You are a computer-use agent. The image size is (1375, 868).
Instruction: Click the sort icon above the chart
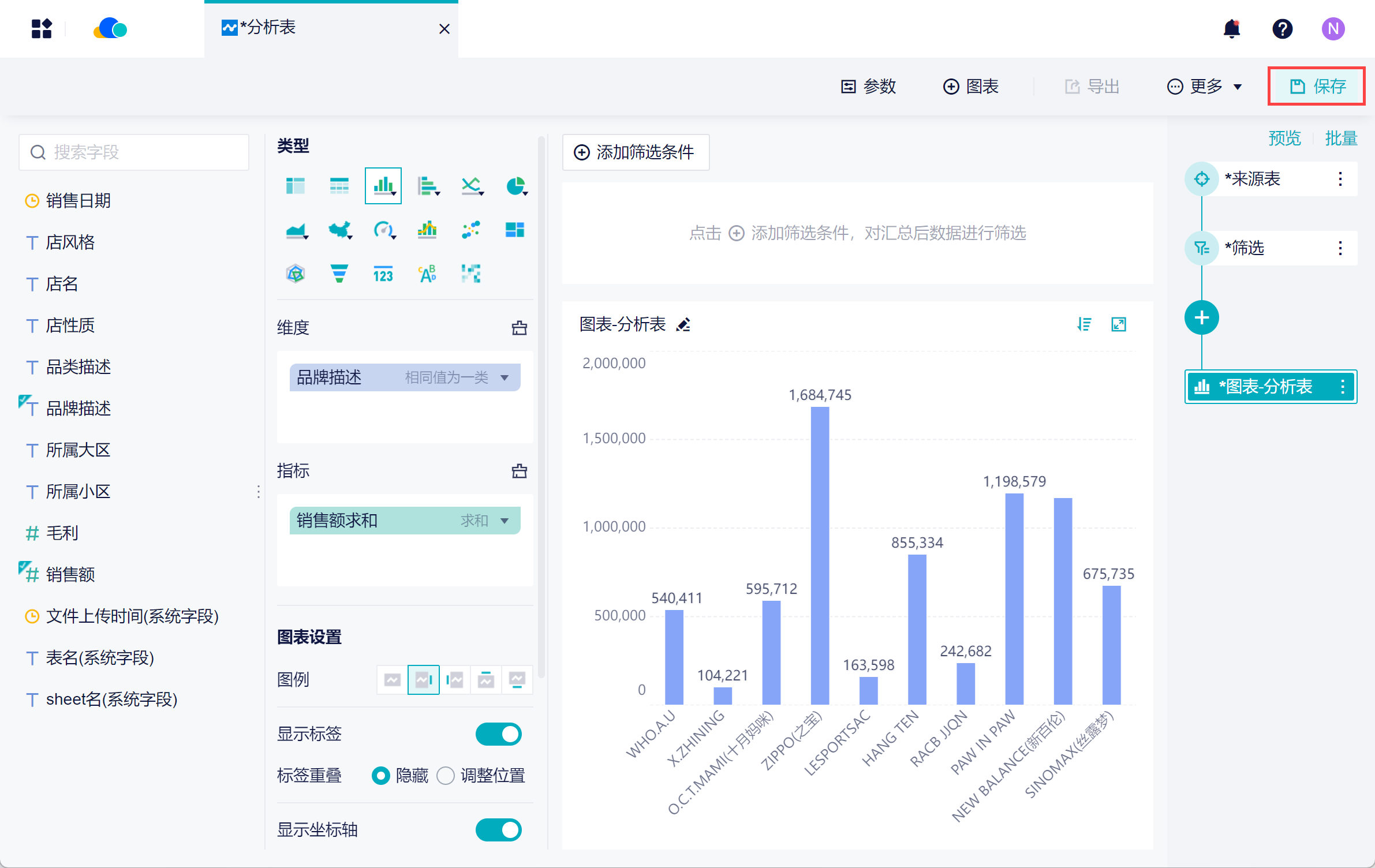pyautogui.click(x=1084, y=324)
